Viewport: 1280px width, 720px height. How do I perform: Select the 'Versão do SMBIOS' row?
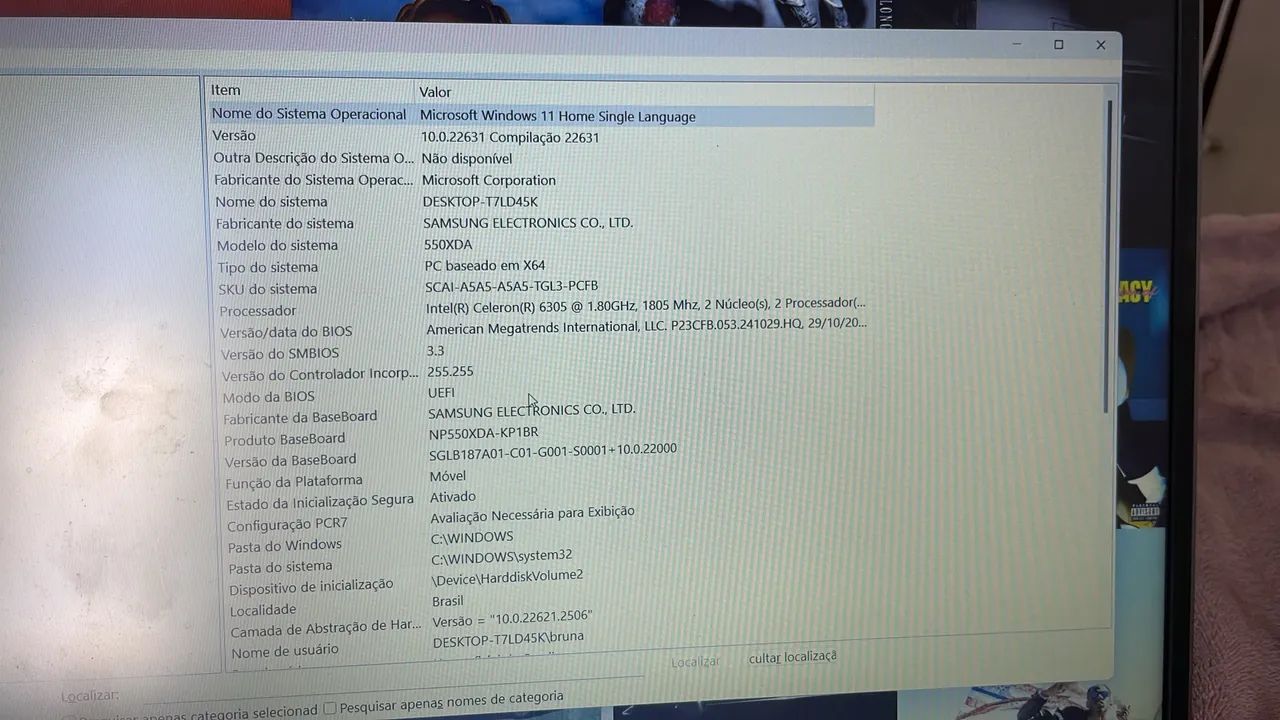click(280, 353)
